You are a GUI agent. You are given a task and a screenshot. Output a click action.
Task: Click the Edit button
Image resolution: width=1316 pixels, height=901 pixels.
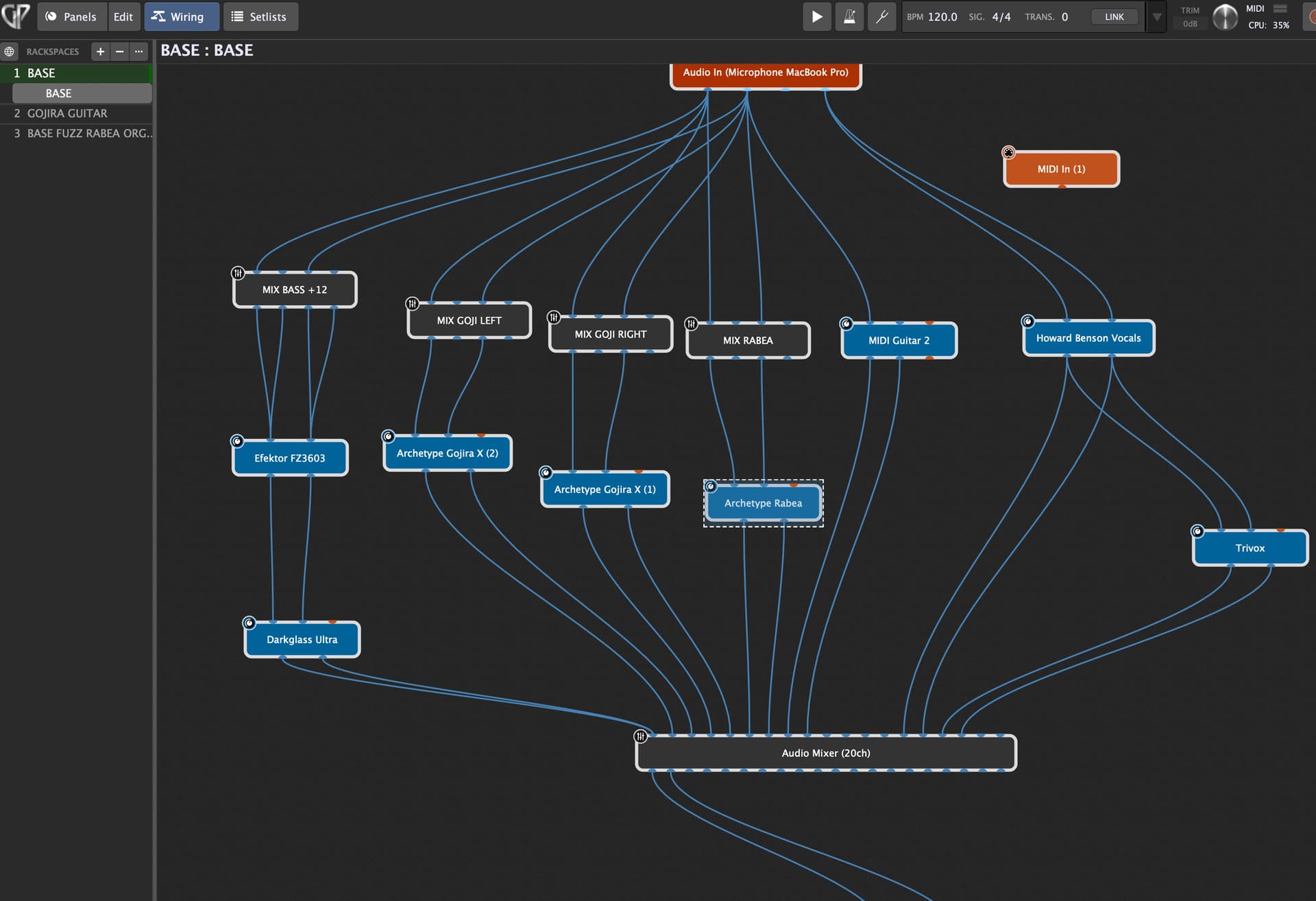point(123,16)
